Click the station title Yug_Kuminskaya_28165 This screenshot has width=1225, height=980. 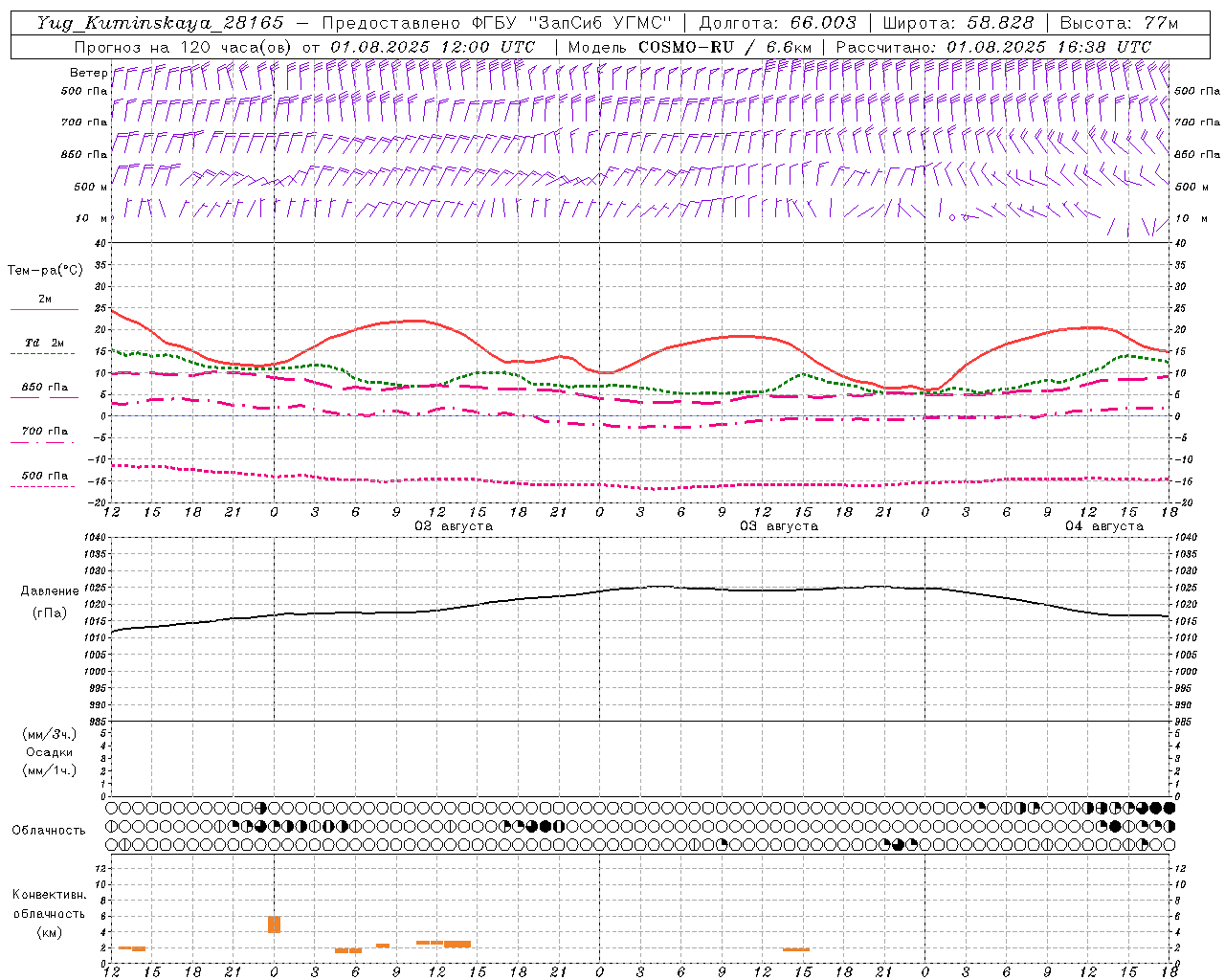161,23
